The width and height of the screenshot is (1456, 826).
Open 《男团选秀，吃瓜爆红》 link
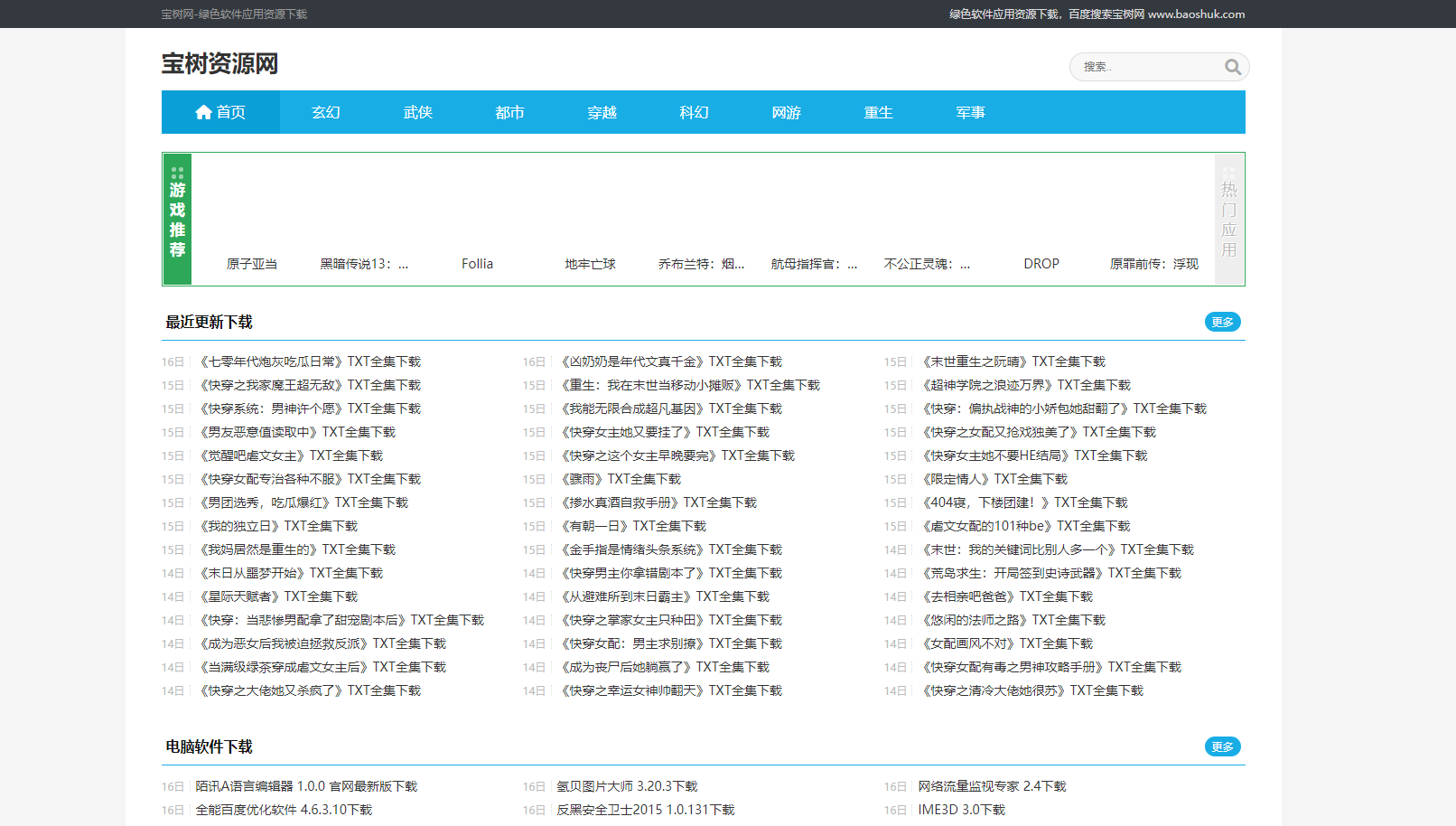click(x=302, y=502)
